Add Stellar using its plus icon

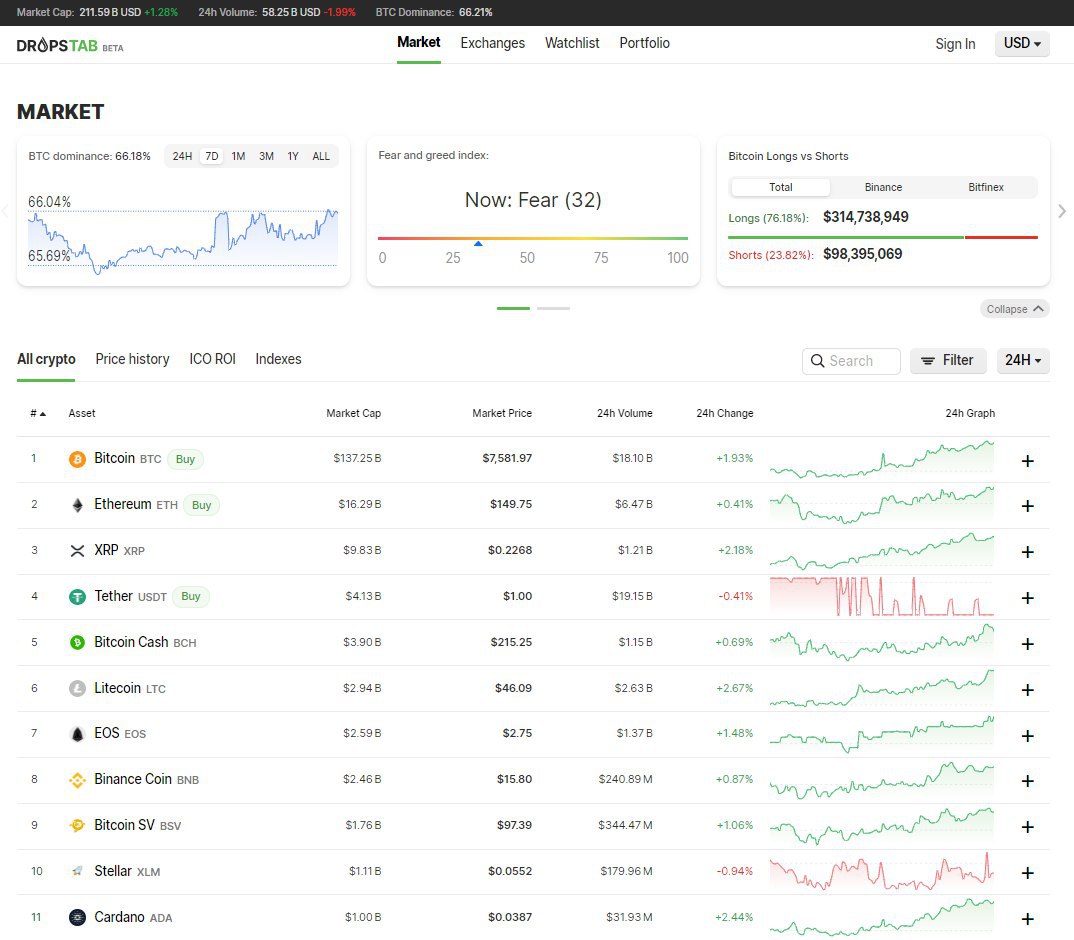click(x=1027, y=873)
